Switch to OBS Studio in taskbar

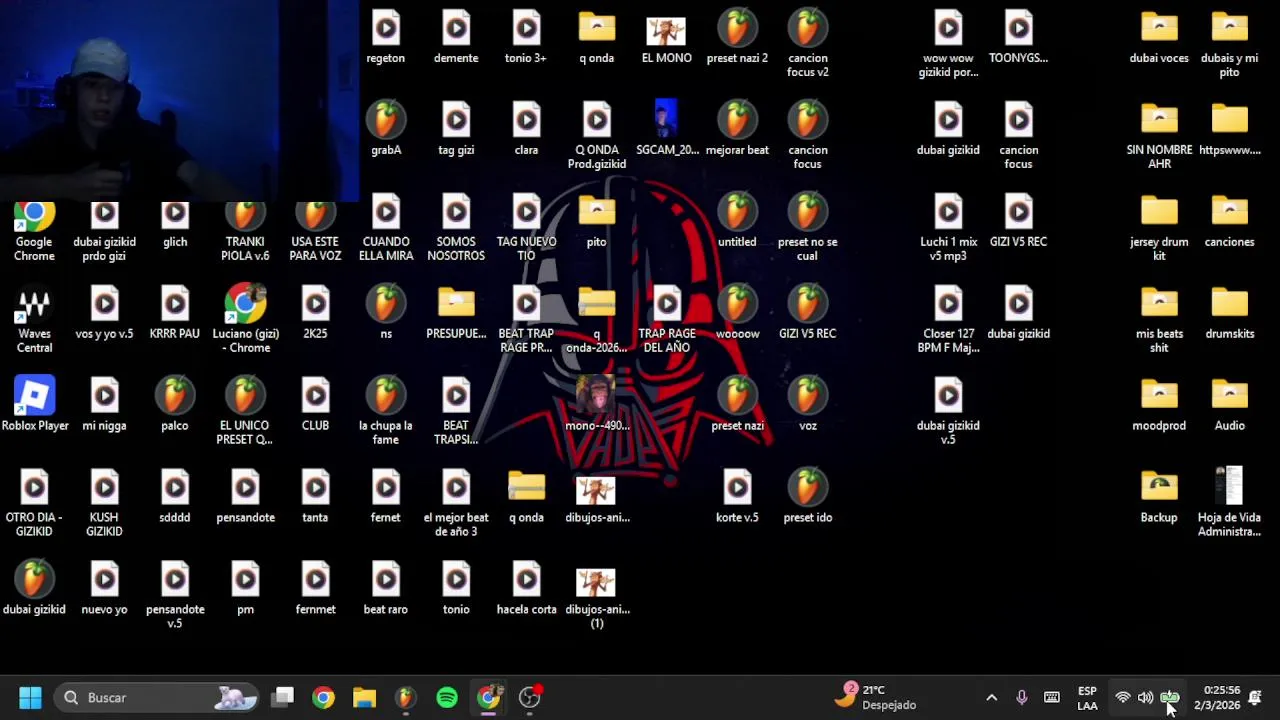coord(530,697)
